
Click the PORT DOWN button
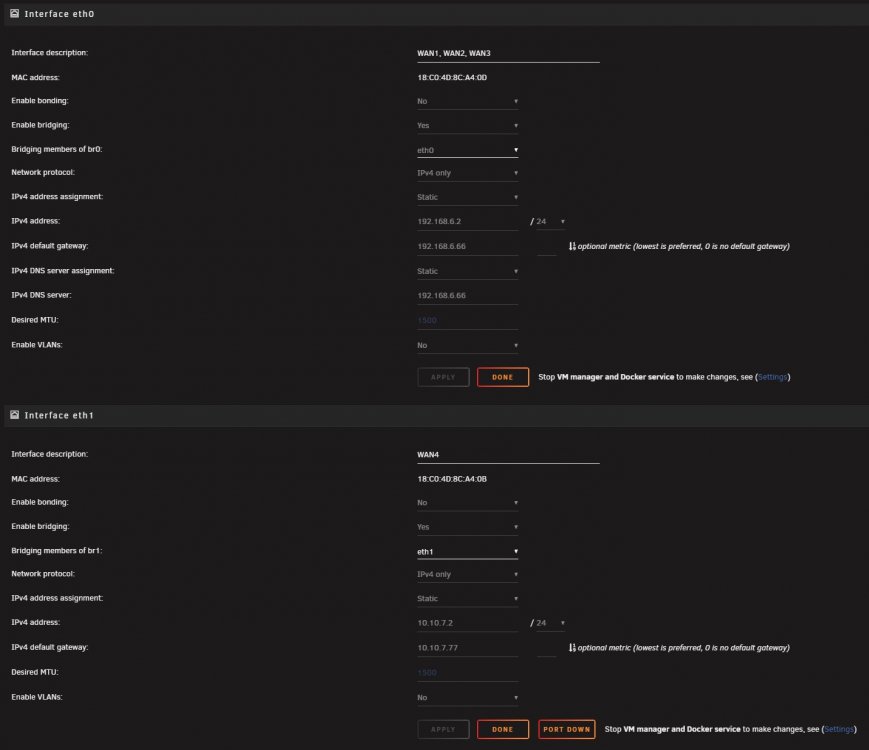coord(566,729)
